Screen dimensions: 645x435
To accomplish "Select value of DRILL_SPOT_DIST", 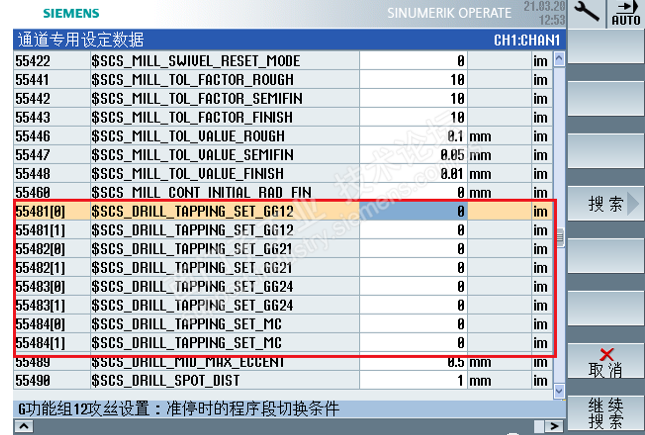I will 413,380.
